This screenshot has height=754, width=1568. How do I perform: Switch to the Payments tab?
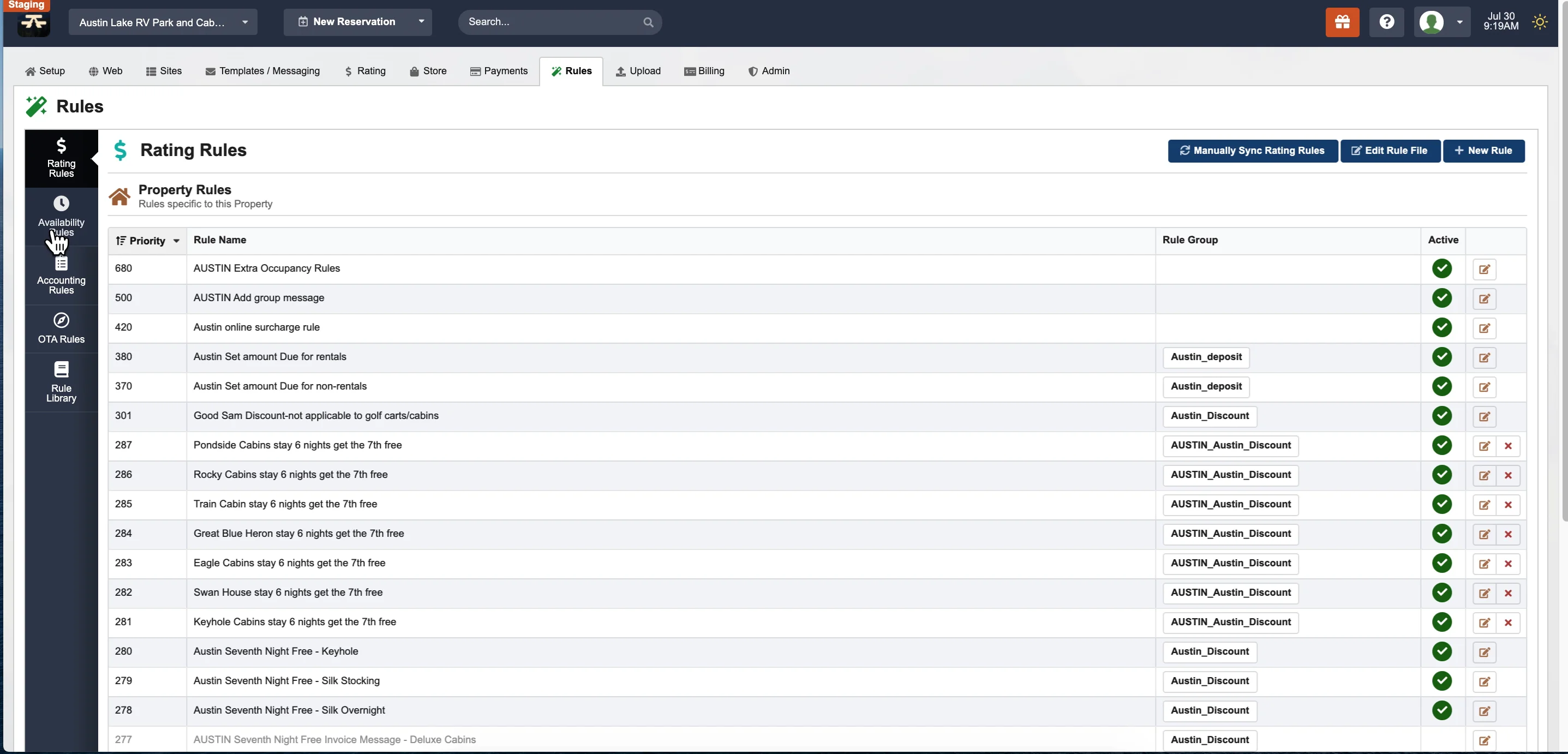point(499,71)
